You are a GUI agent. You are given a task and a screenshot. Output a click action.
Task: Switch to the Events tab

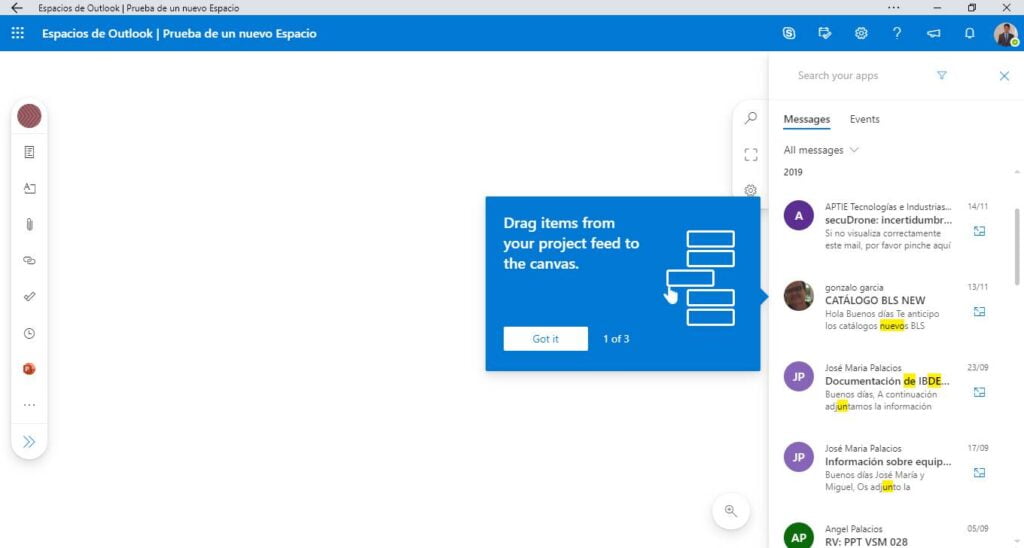[x=865, y=119]
